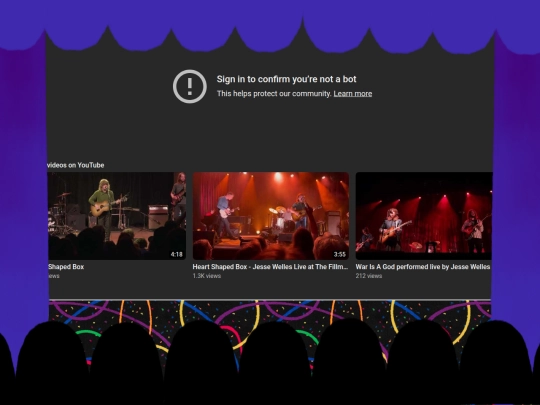
Task: Click the 4:18 duration badge
Action: click(x=177, y=255)
